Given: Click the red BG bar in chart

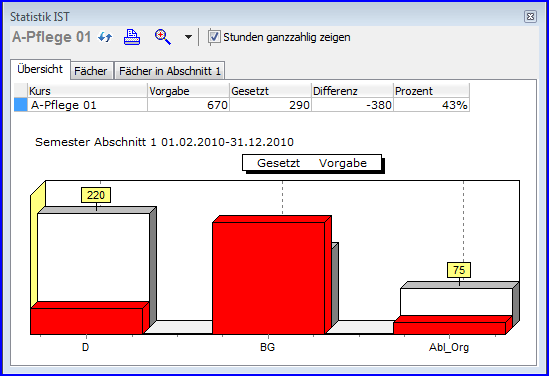Looking at the screenshot, I should click(x=269, y=278).
